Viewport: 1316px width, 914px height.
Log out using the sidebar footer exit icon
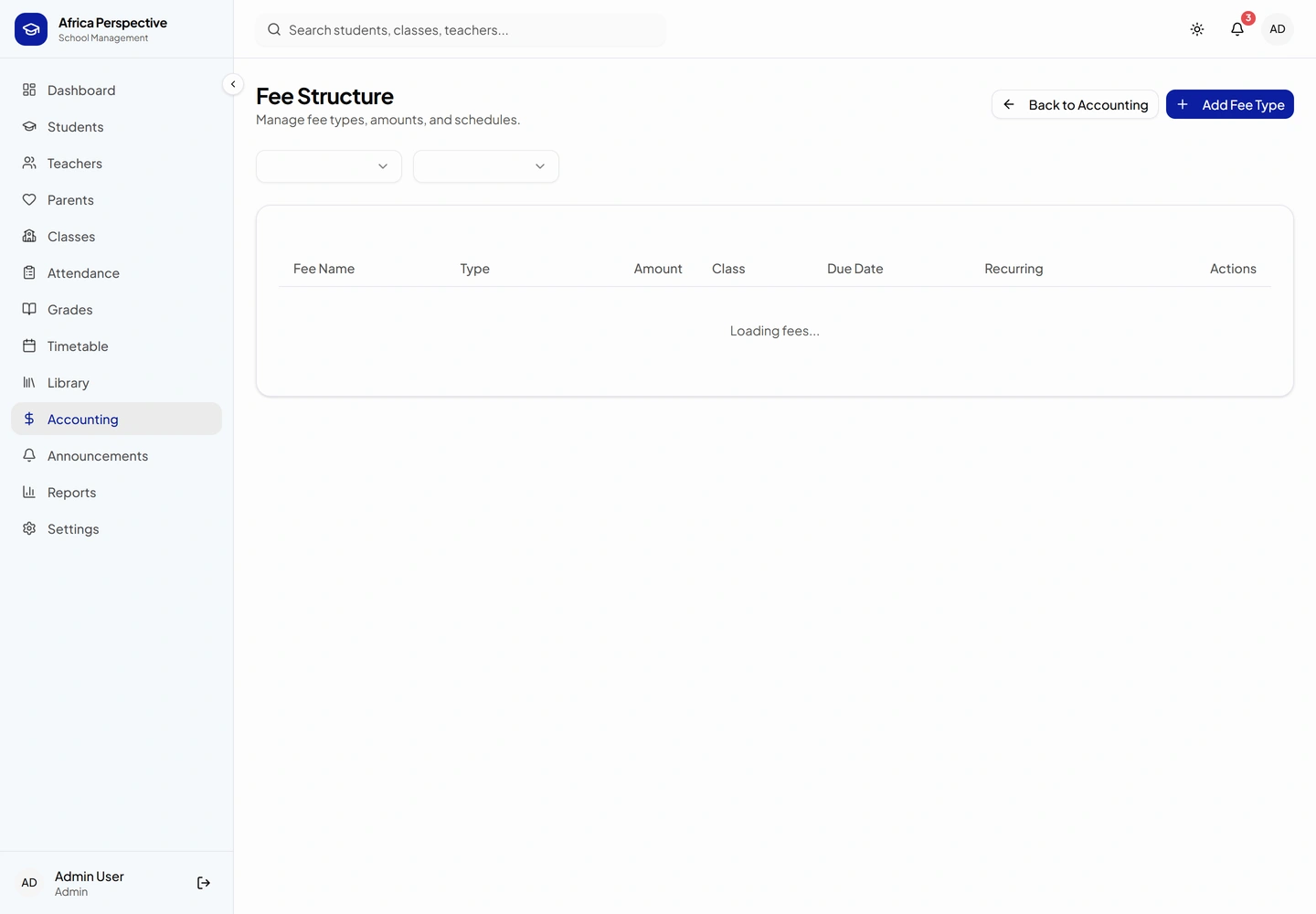click(x=204, y=883)
